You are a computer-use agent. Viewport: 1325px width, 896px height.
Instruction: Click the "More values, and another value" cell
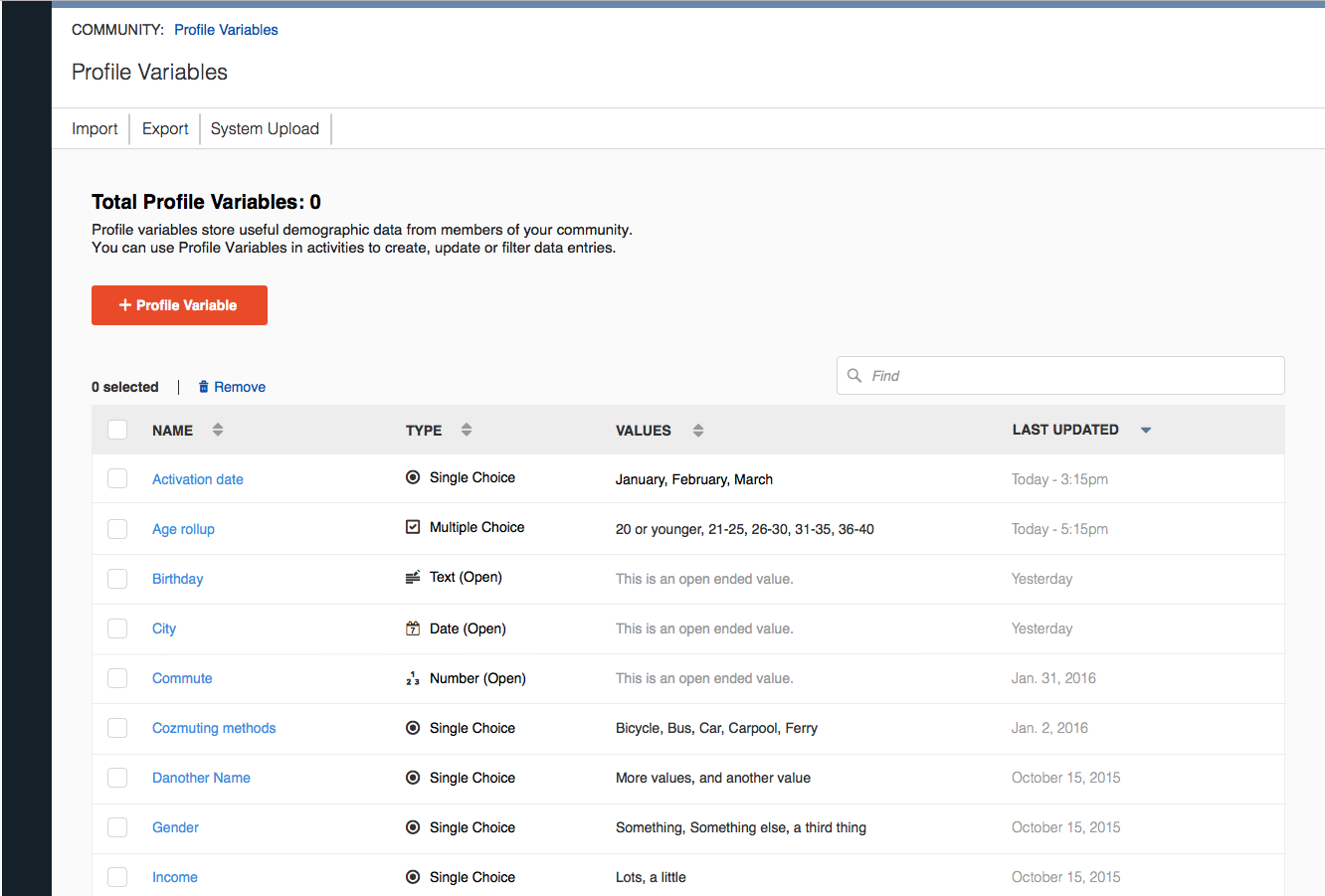click(x=713, y=778)
